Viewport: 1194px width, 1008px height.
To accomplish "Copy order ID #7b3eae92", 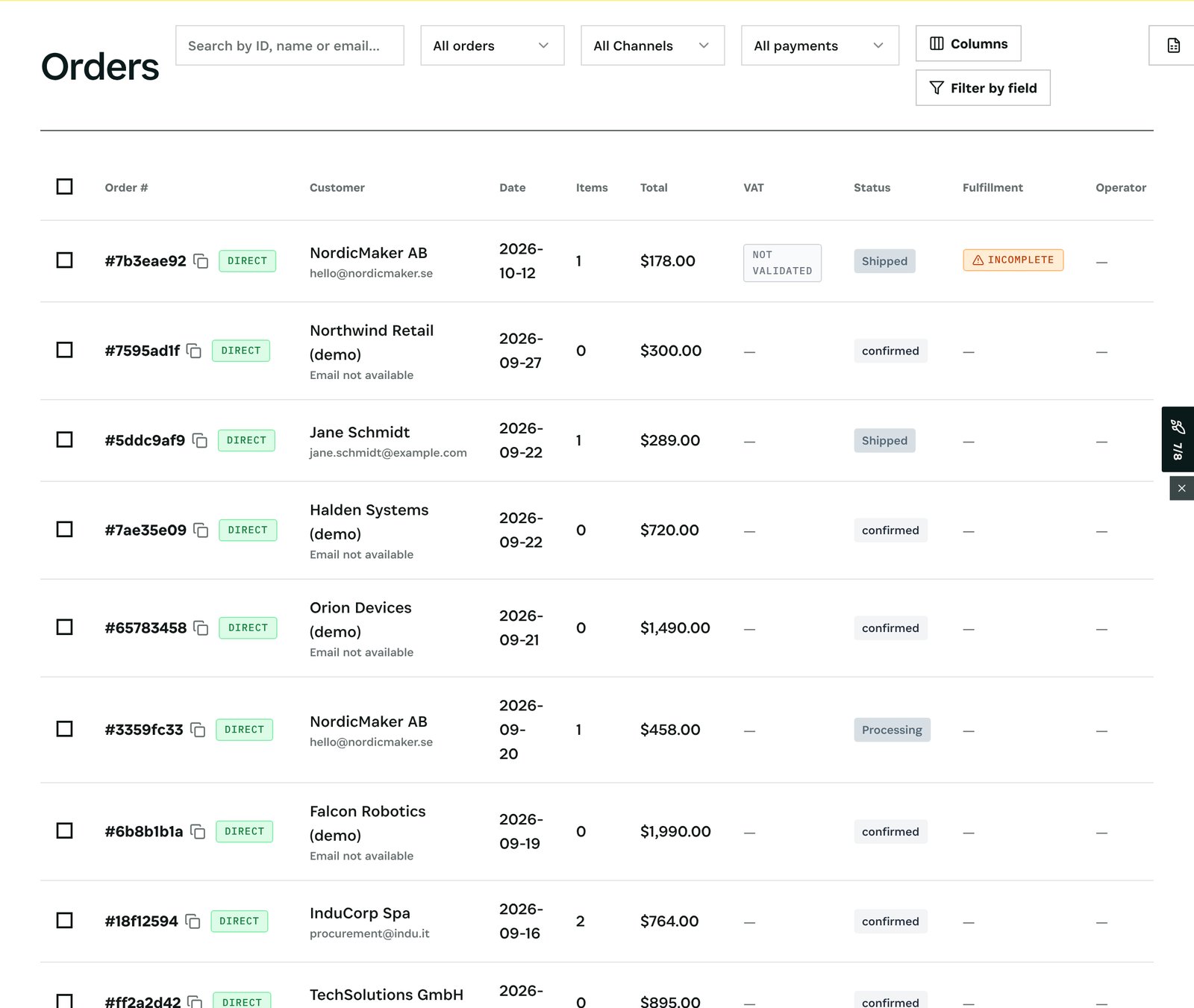I will 201,261.
